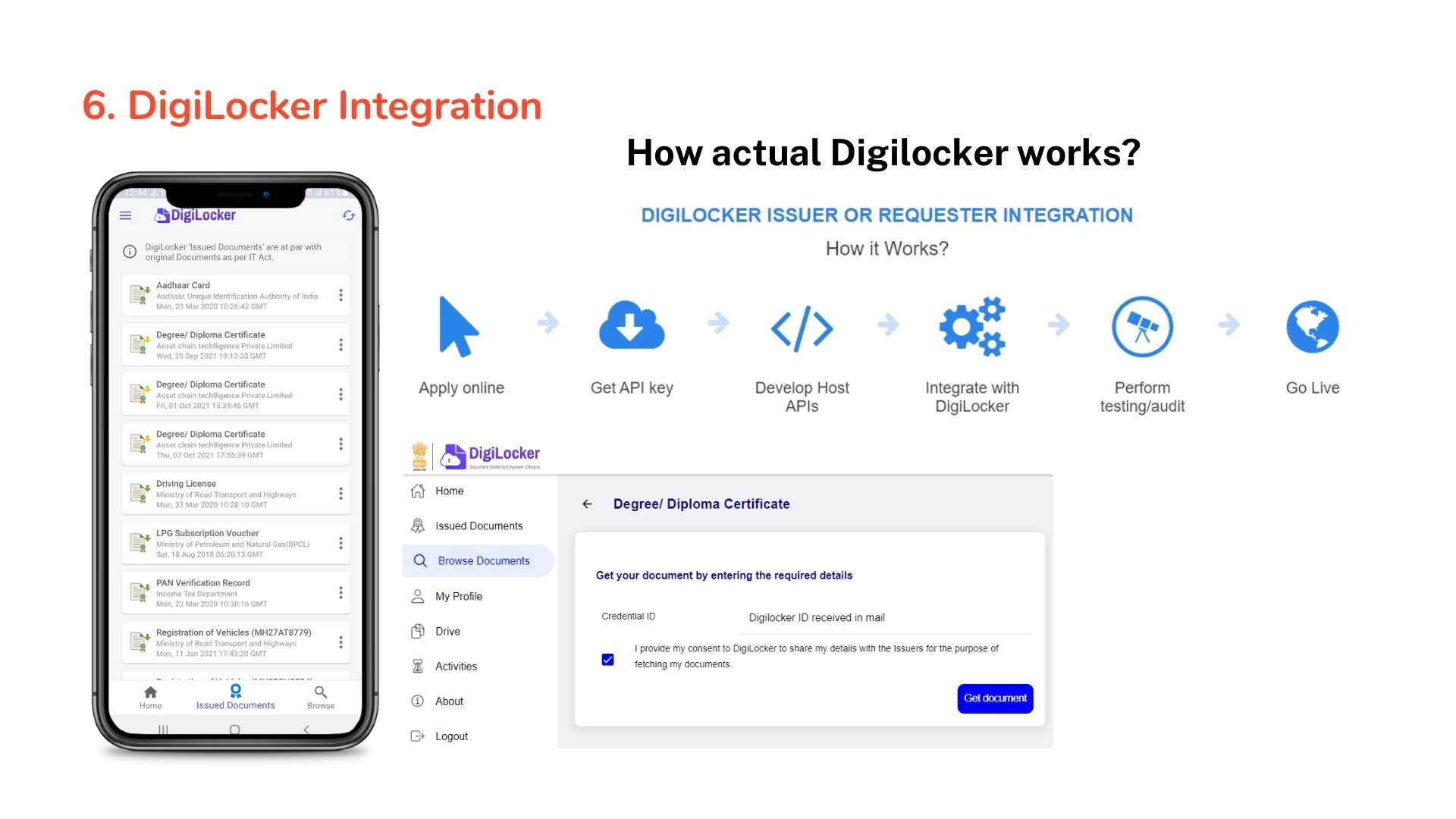The width and height of the screenshot is (1456, 819).
Task: Open options menu for Aadhaar Card
Action: (x=340, y=296)
